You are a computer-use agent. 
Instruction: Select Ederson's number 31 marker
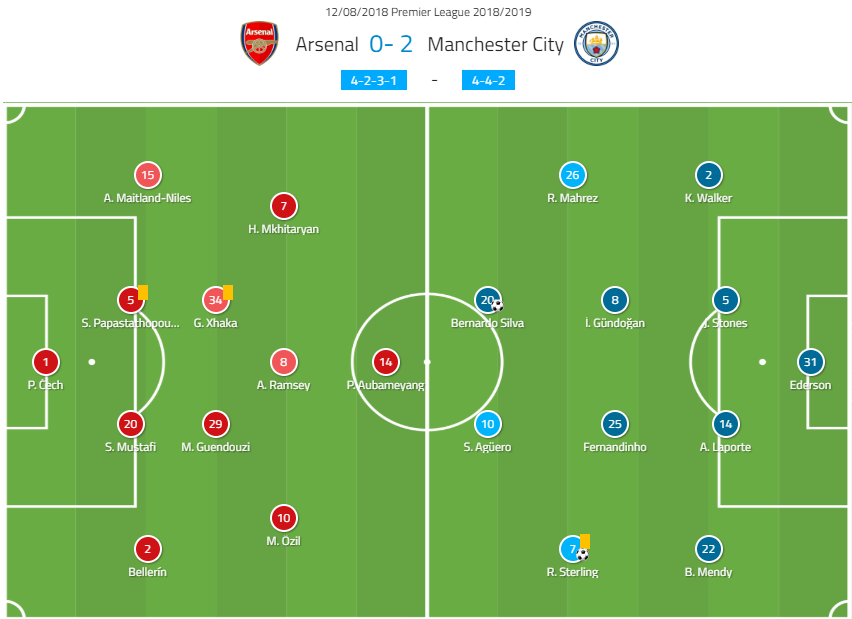810,362
